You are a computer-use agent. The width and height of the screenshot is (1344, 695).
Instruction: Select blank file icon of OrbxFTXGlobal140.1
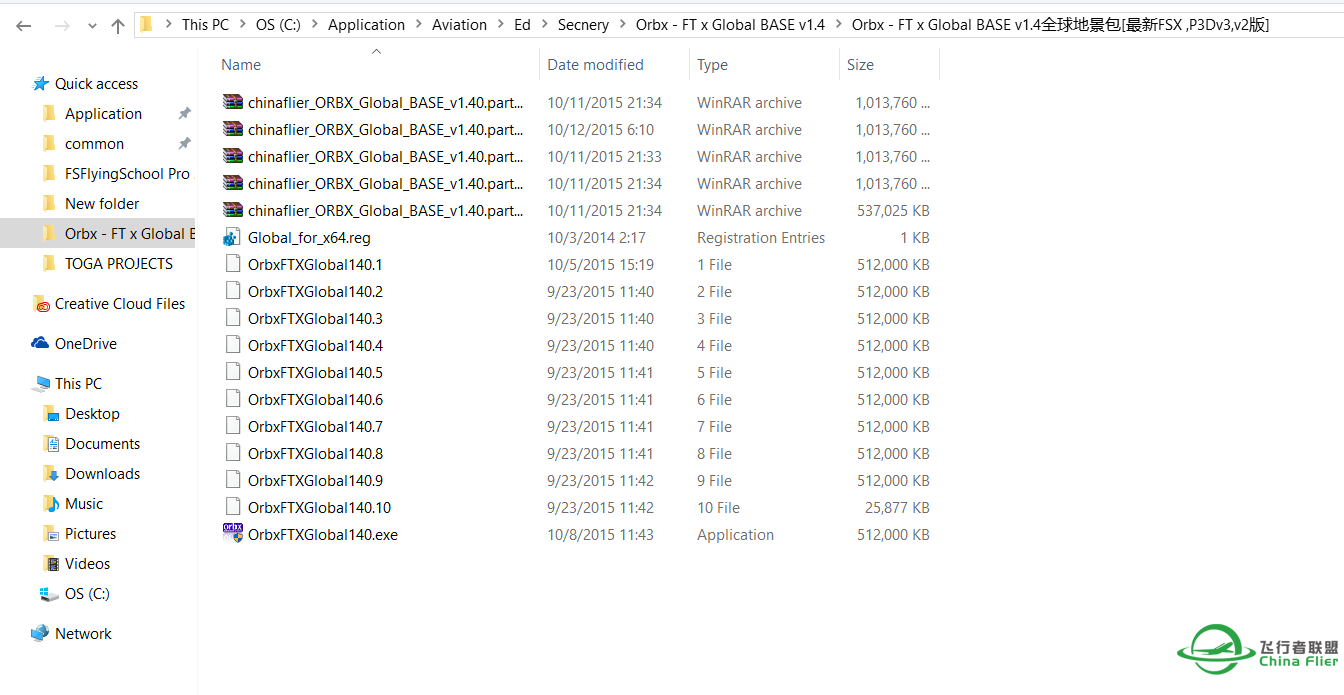233,264
